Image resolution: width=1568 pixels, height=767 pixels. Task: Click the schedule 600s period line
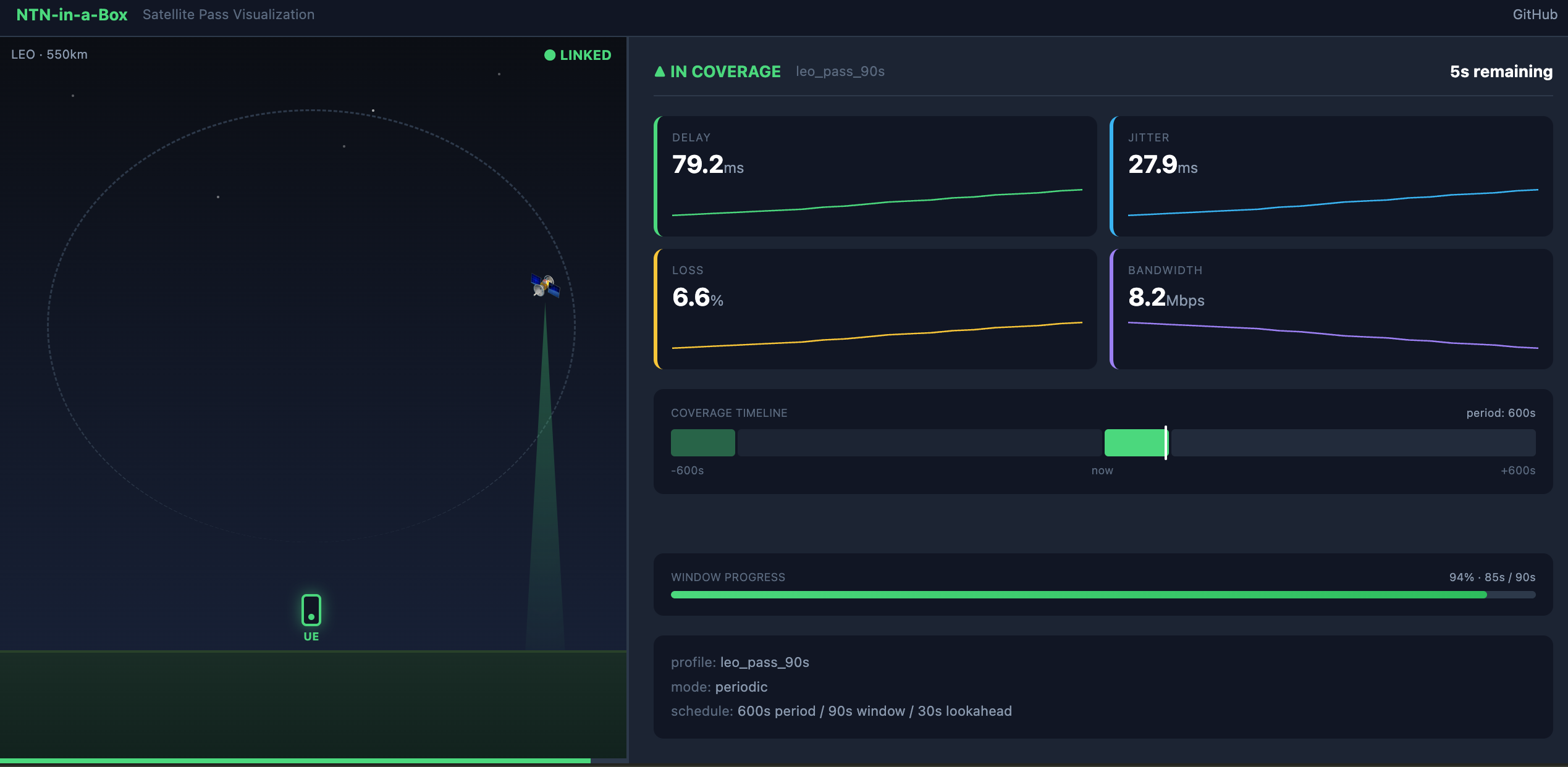(841, 711)
